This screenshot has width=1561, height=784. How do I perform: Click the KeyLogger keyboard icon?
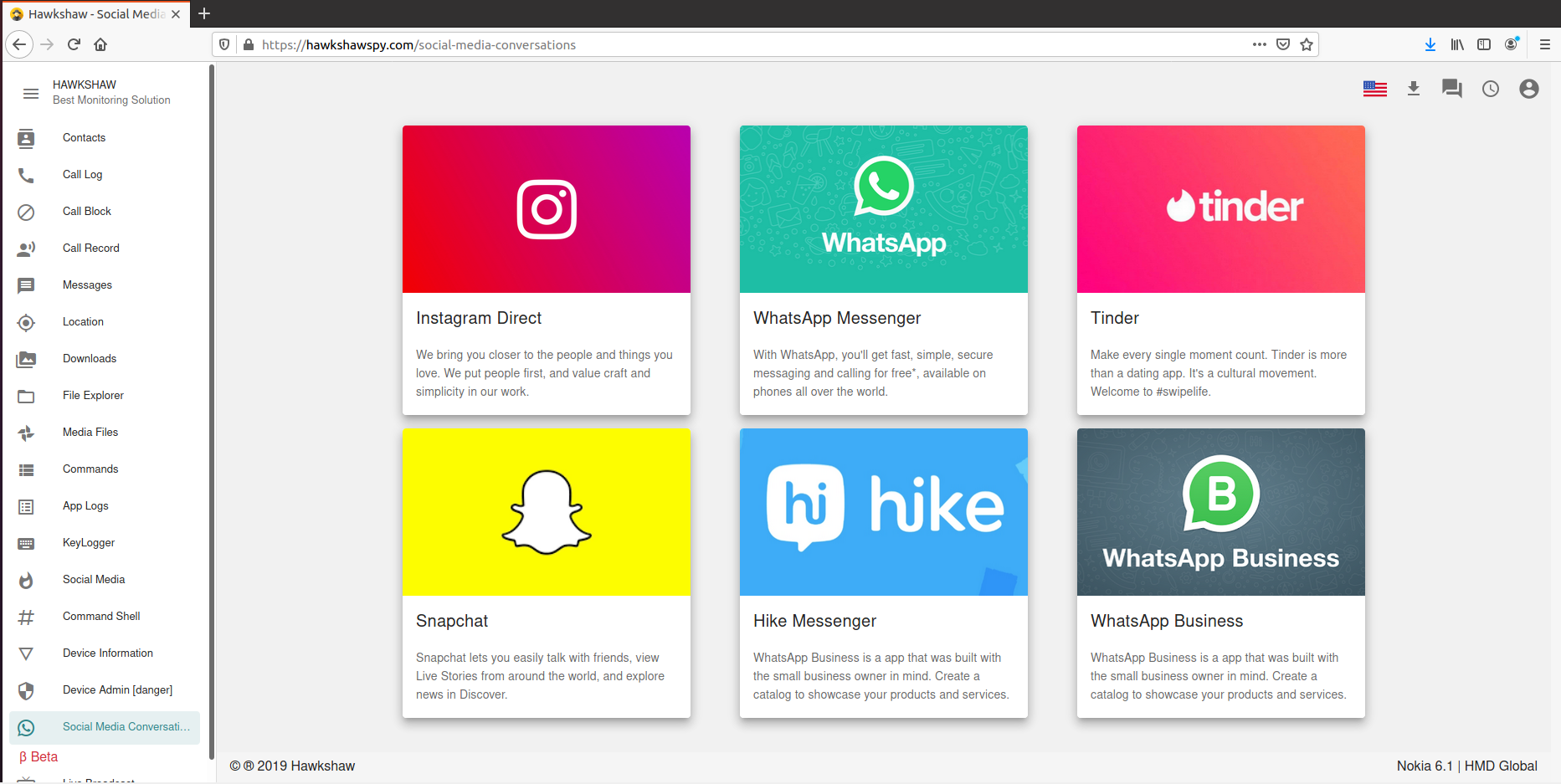coord(26,543)
